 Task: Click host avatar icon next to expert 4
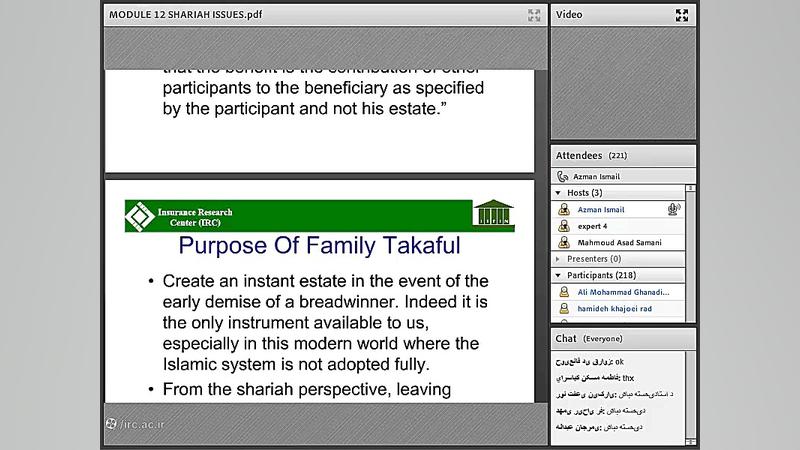point(564,226)
